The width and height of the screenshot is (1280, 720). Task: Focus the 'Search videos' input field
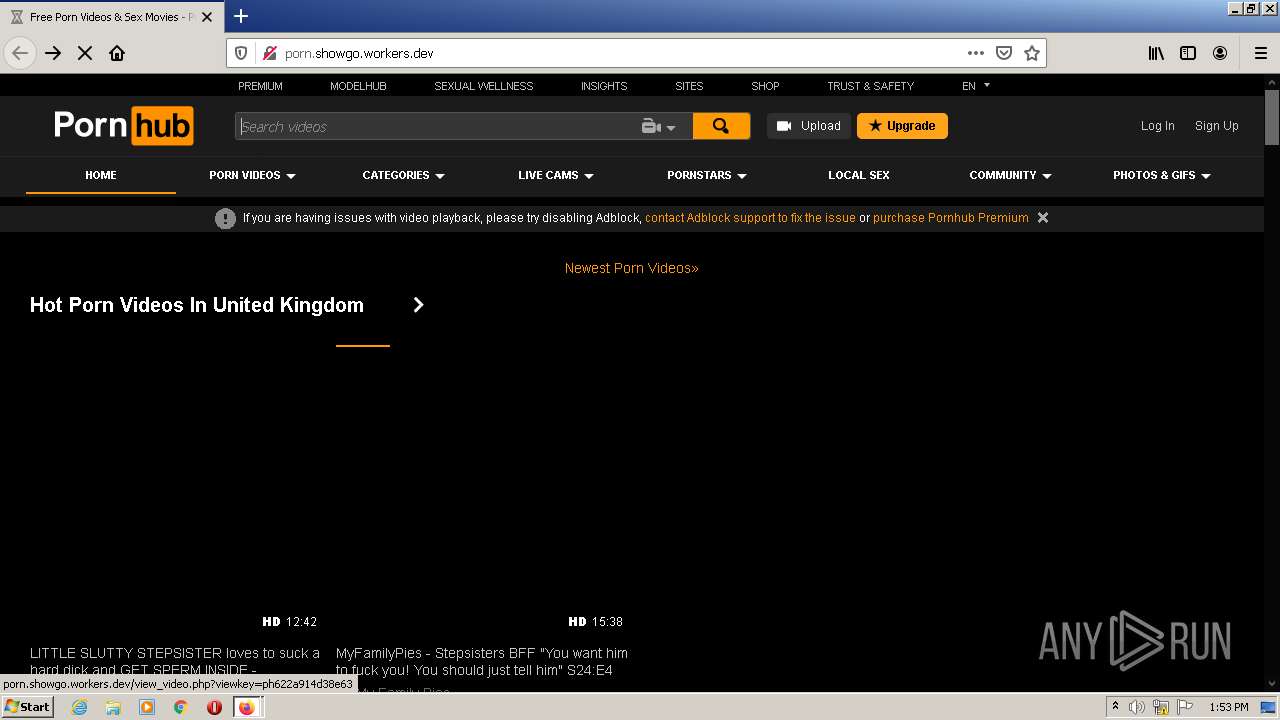(x=438, y=126)
